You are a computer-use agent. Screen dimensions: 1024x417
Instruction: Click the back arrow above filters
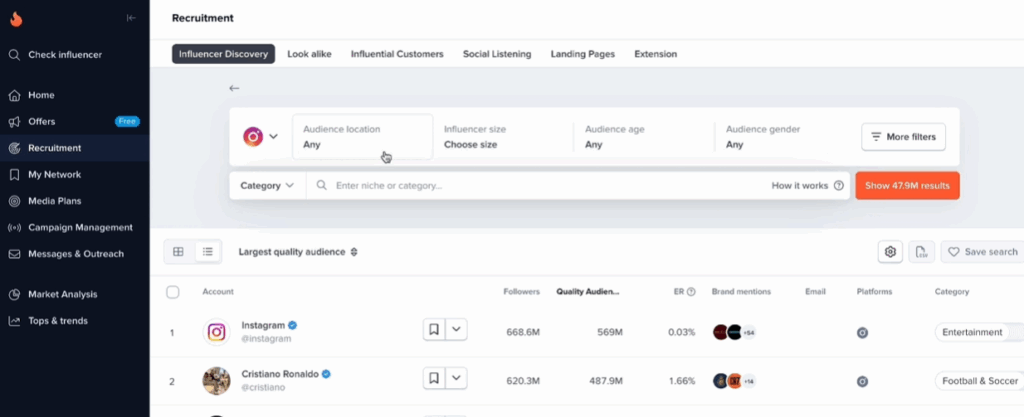click(234, 88)
